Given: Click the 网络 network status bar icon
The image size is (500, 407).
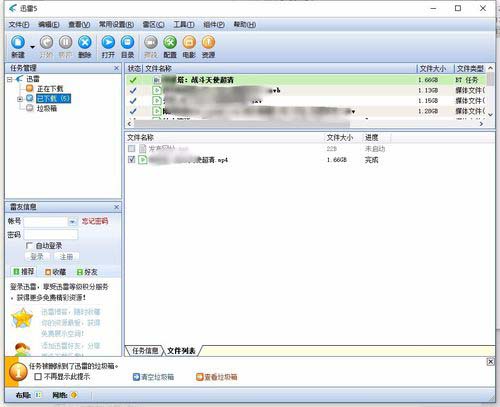Looking at the screenshot, I should click(74, 395).
